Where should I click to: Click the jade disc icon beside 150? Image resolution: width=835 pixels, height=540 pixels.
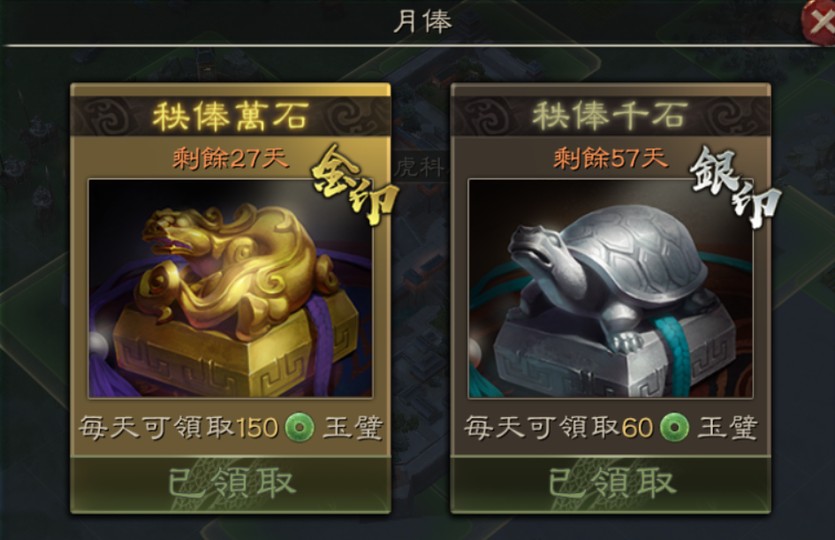pos(299,427)
